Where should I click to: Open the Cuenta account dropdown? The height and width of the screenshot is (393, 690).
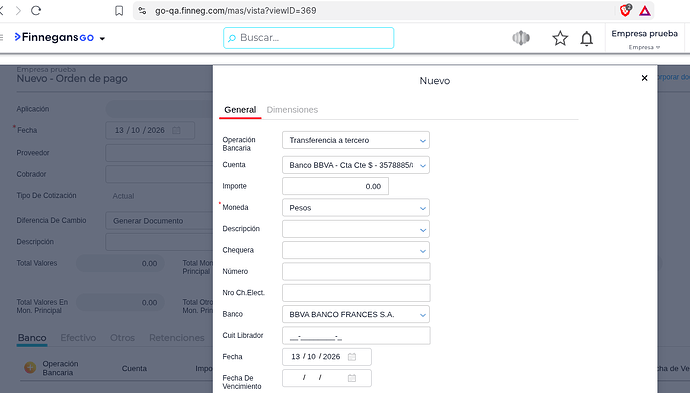356,165
